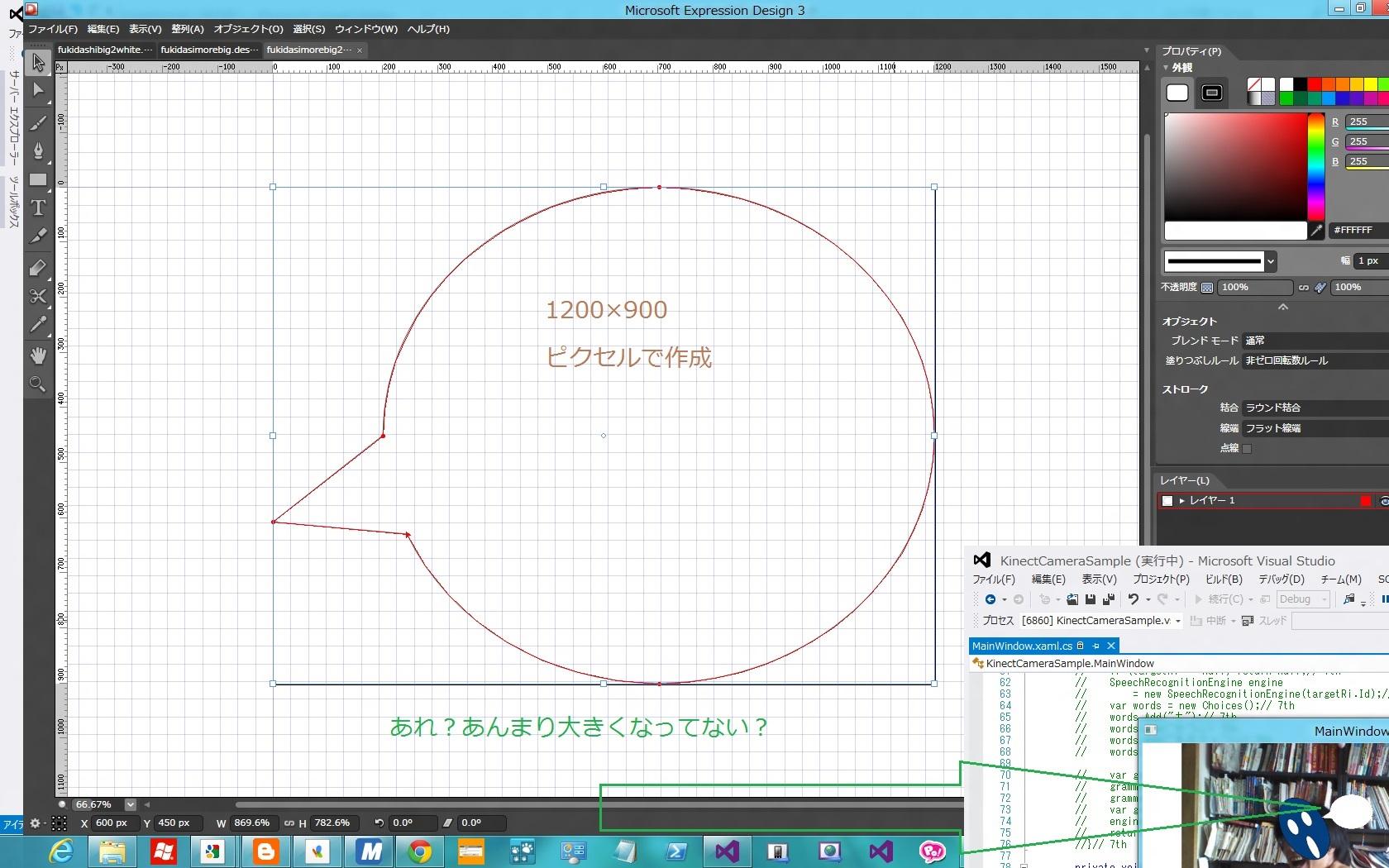This screenshot has width=1389, height=868.
Task: Open the stroke style dropdown
Action: [1271, 261]
